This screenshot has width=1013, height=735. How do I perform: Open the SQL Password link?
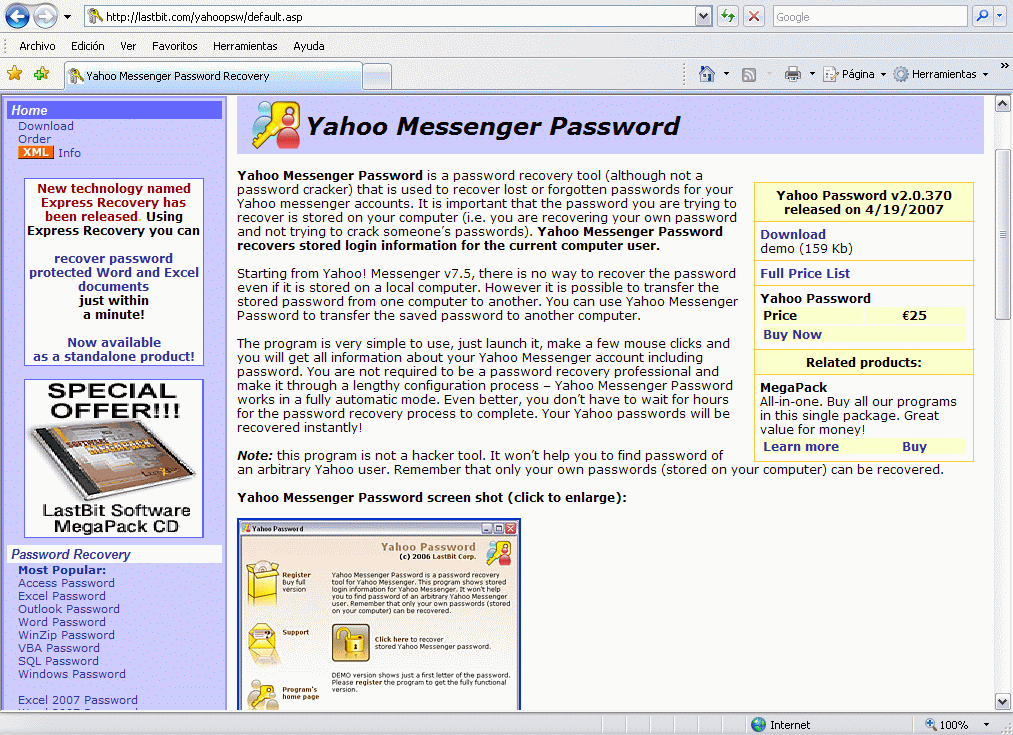[x=59, y=661]
